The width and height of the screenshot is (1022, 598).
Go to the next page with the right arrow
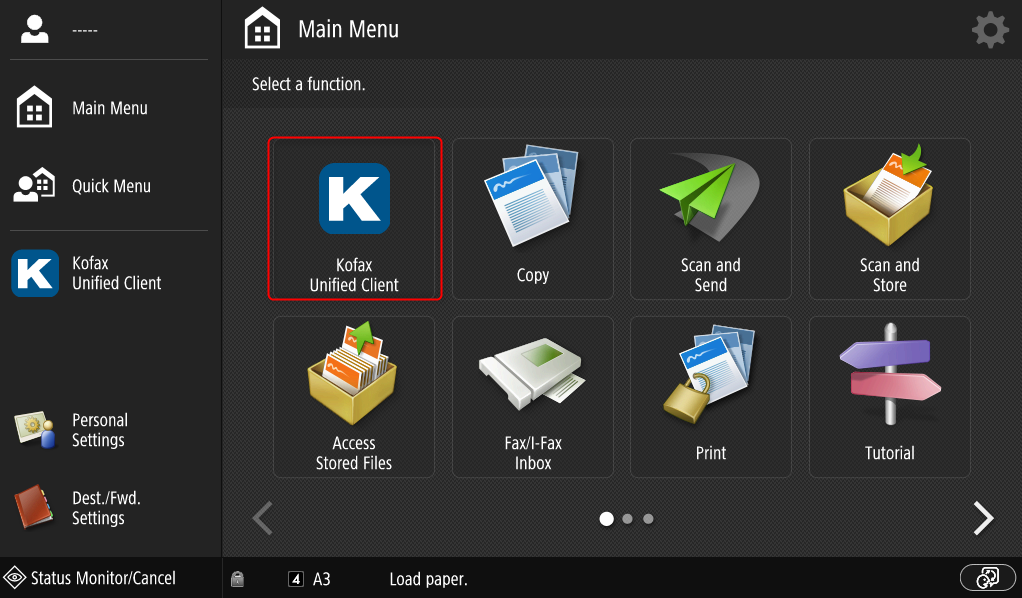pyautogui.click(x=984, y=518)
